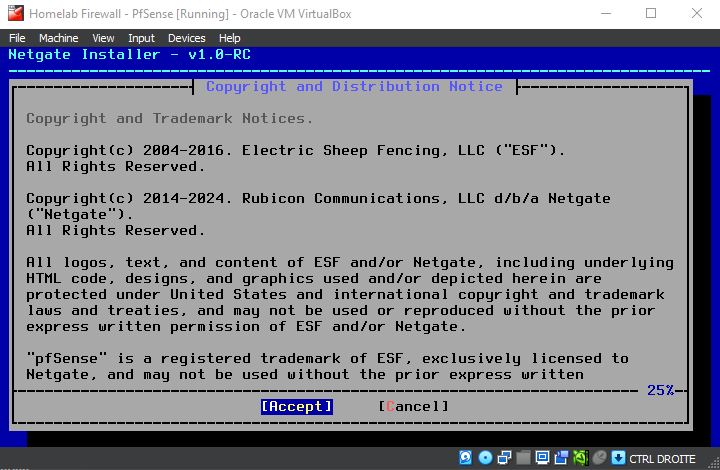Screen dimensions: 720x470
Task: Click the Netgate Installer v1.0-RC header
Action: click(x=129, y=55)
